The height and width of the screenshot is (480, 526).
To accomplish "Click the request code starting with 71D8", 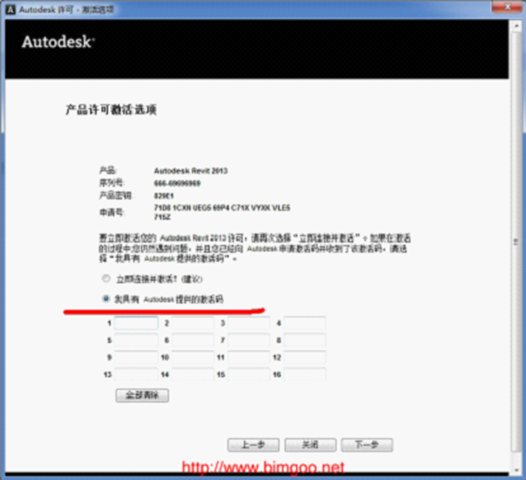I will 222,212.
